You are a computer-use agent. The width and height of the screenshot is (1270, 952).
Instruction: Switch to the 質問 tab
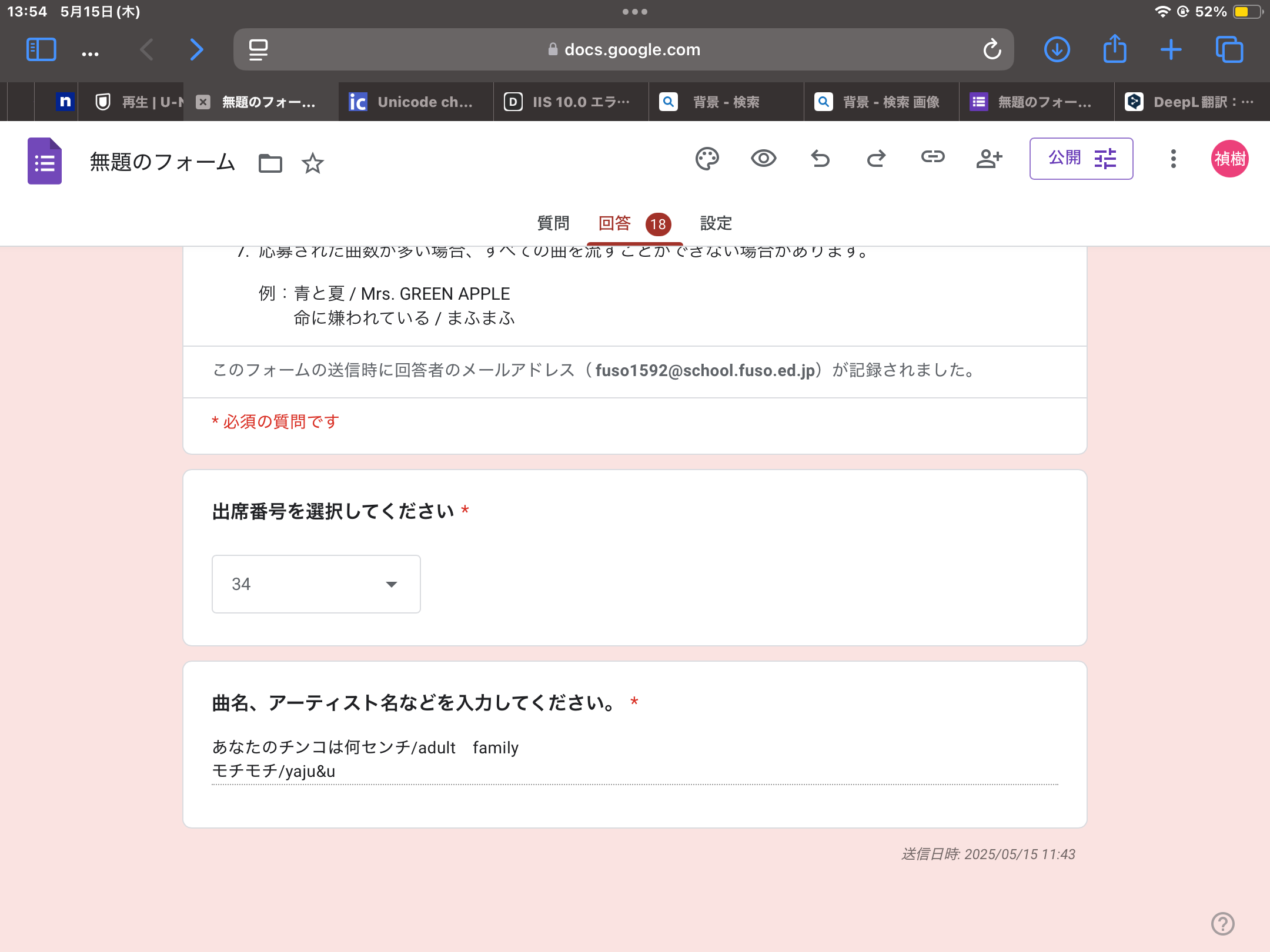point(553,223)
